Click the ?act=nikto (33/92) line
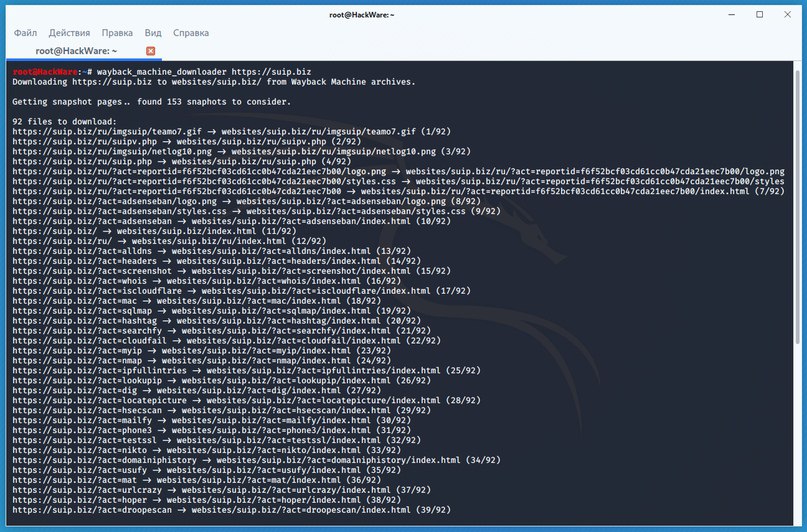Viewport: 807px width, 532px height. coord(206,450)
